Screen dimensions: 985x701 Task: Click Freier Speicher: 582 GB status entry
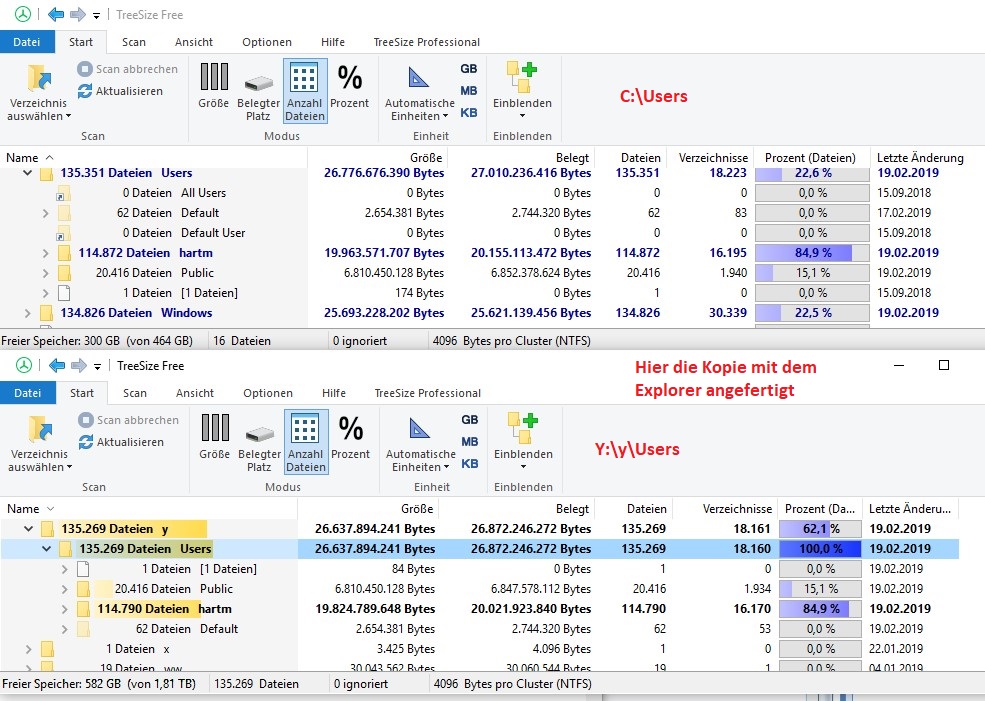click(x=99, y=683)
